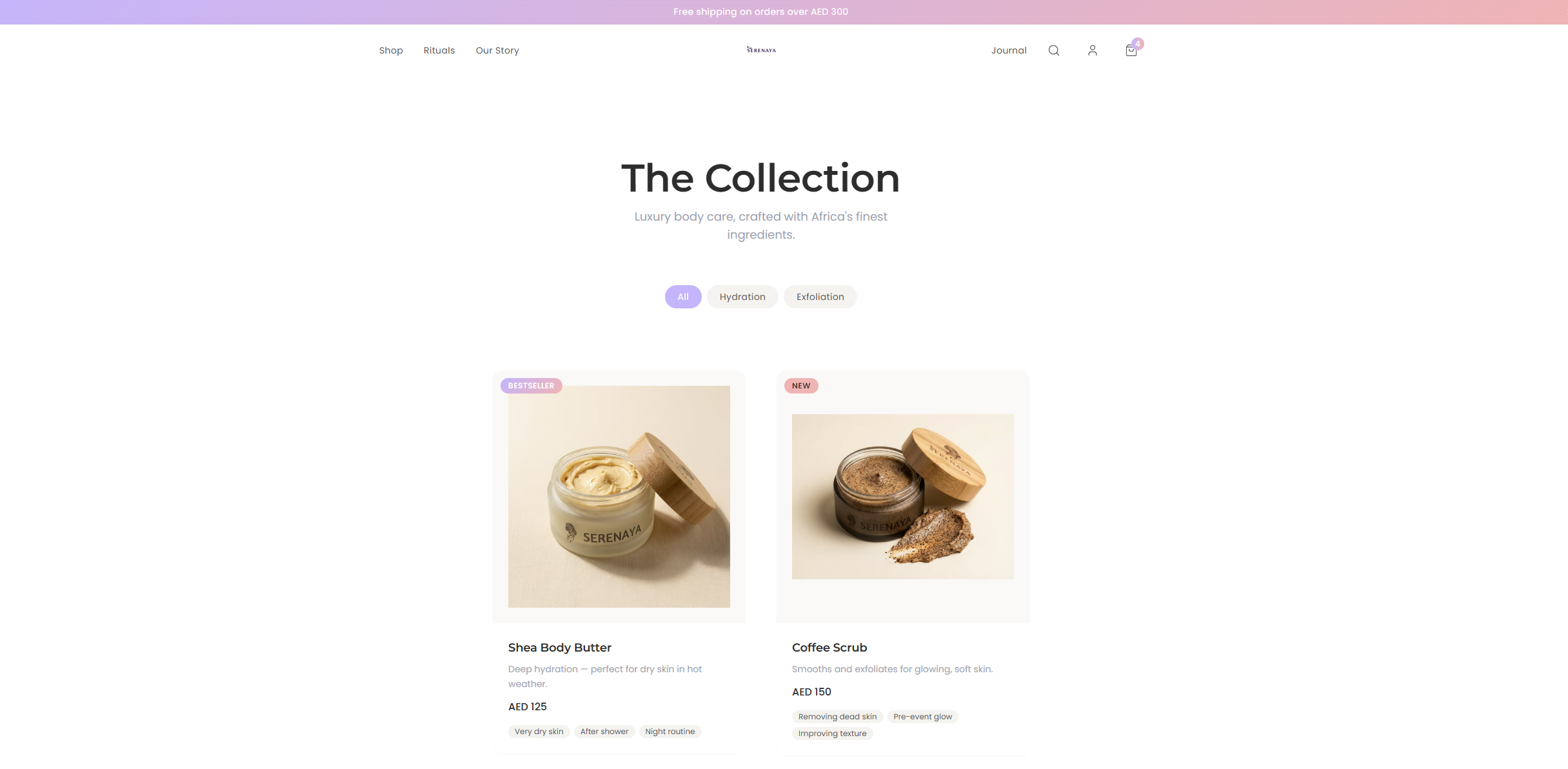
Task: Open the Shop menu item
Action: [391, 50]
